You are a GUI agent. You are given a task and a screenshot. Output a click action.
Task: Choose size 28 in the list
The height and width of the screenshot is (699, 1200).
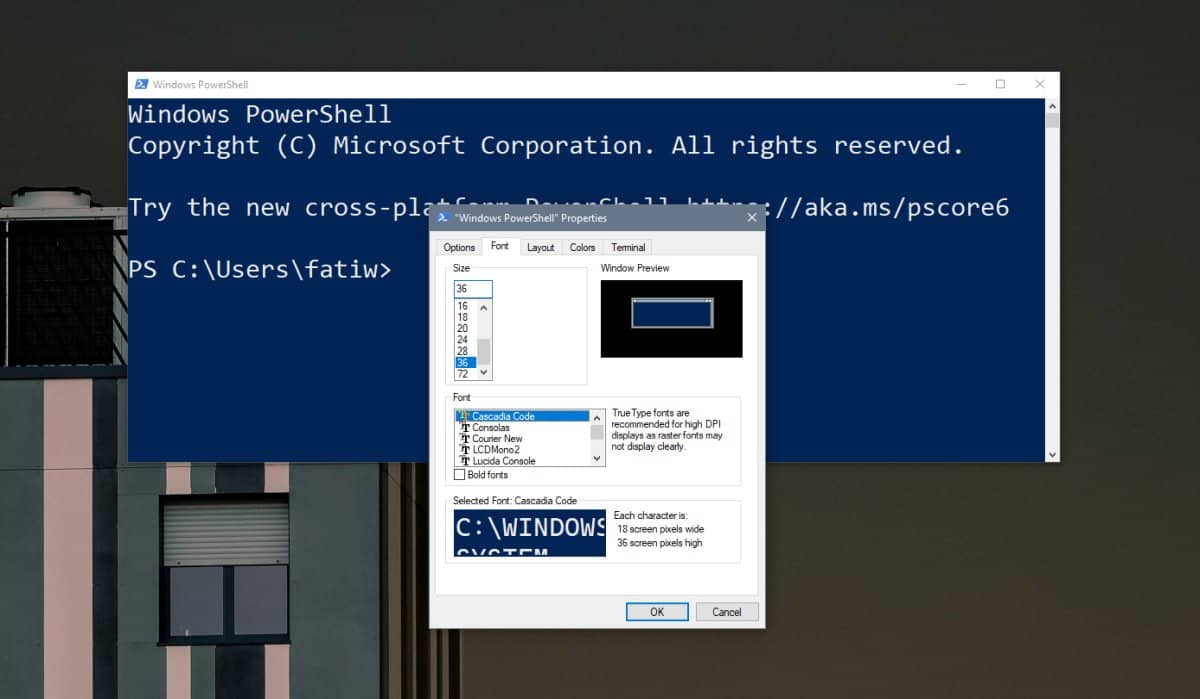pyautogui.click(x=463, y=352)
